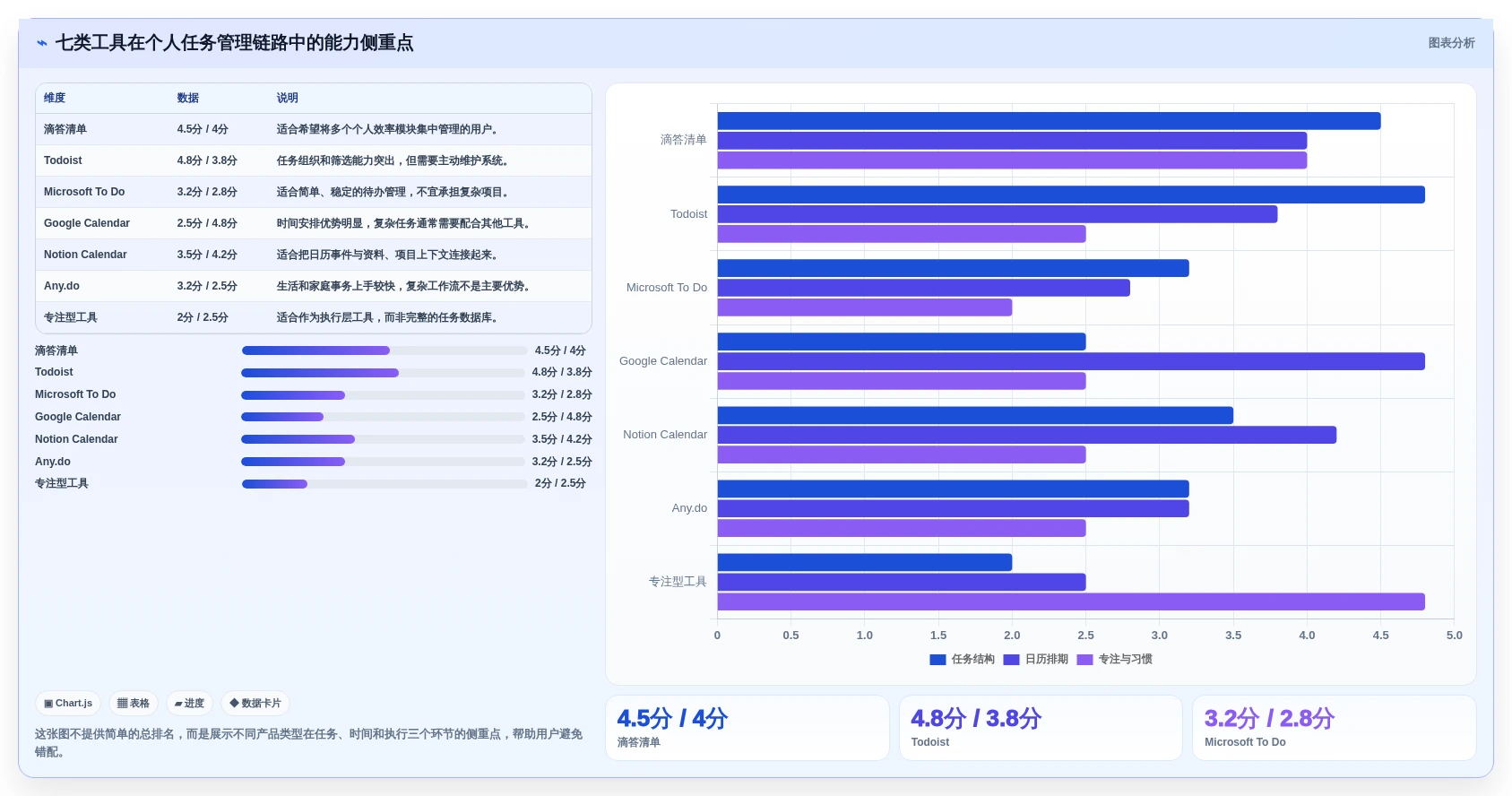Open the 4.5分 / 4分 滴答清单 data card
The image size is (1512, 796).
pyautogui.click(x=747, y=728)
